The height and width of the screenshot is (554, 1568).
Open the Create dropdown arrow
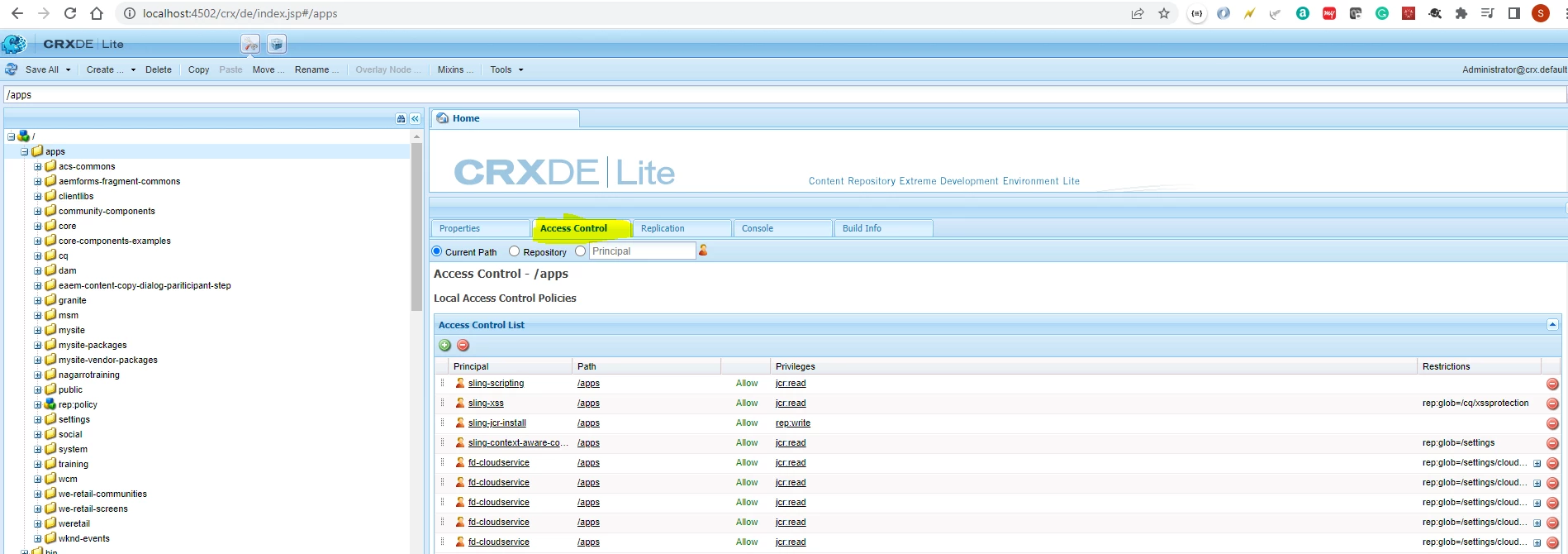coord(133,70)
